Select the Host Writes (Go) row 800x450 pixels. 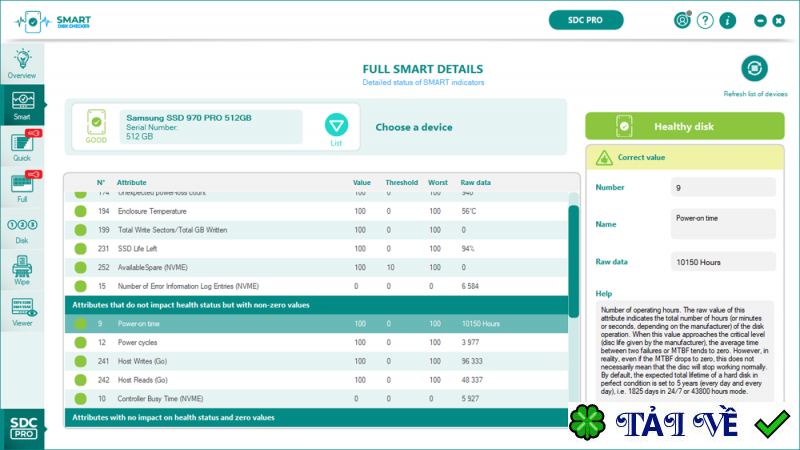(316, 361)
